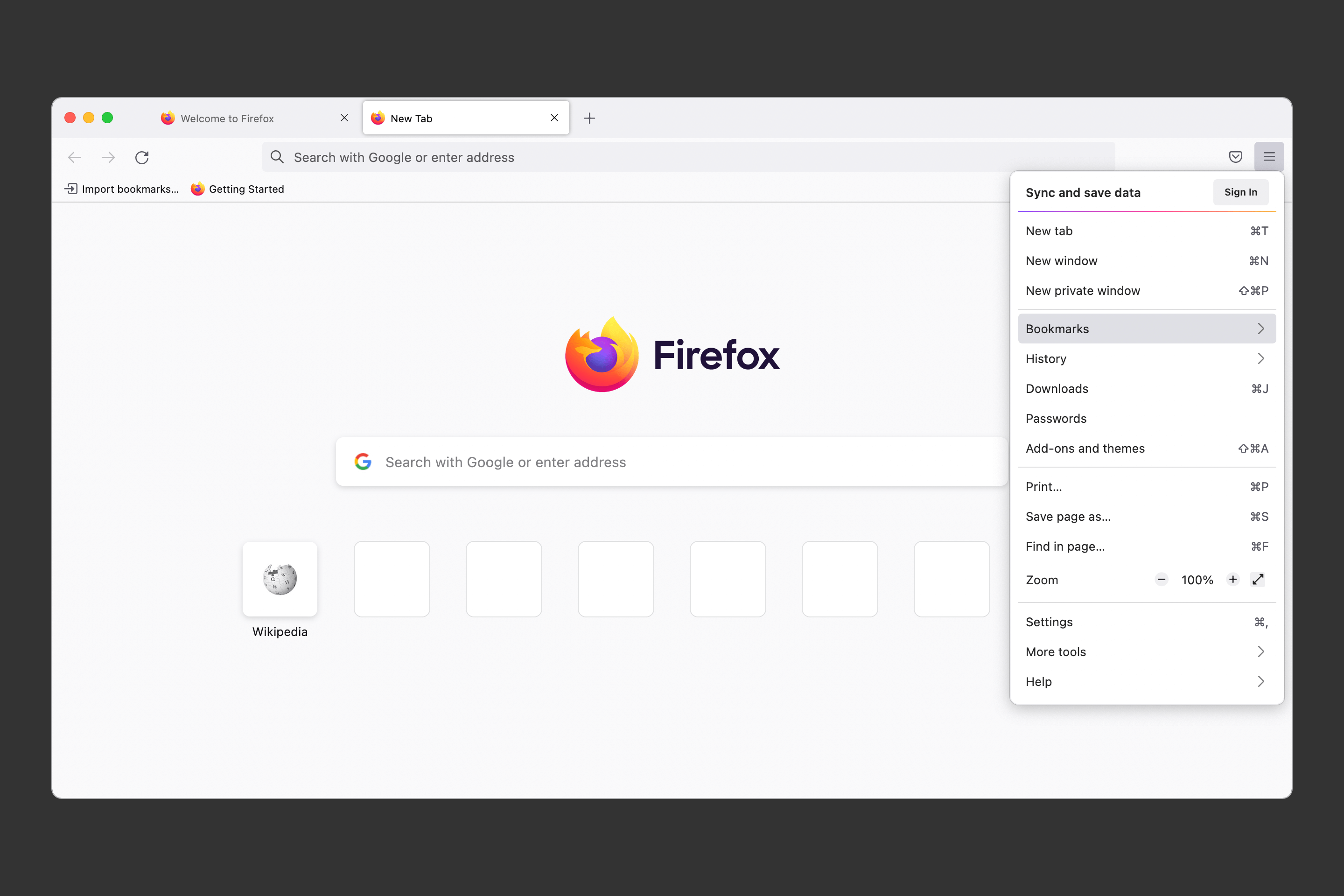The image size is (1344, 896).
Task: Expand the Bookmarks submenu
Action: coord(1147,329)
